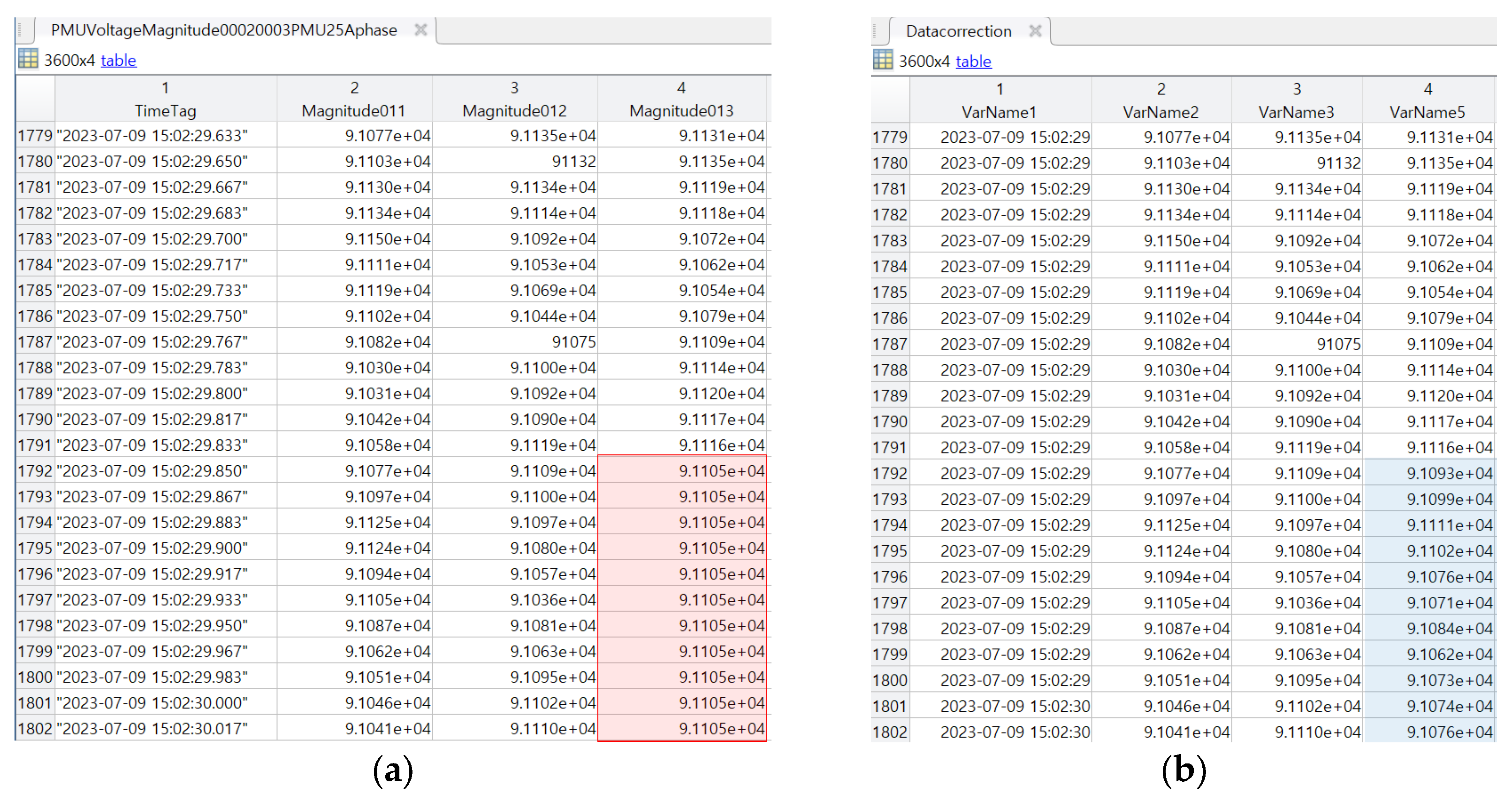This screenshot has height=801, width=1512.
Task: Select the Magnitude013 column header
Action: (681, 110)
